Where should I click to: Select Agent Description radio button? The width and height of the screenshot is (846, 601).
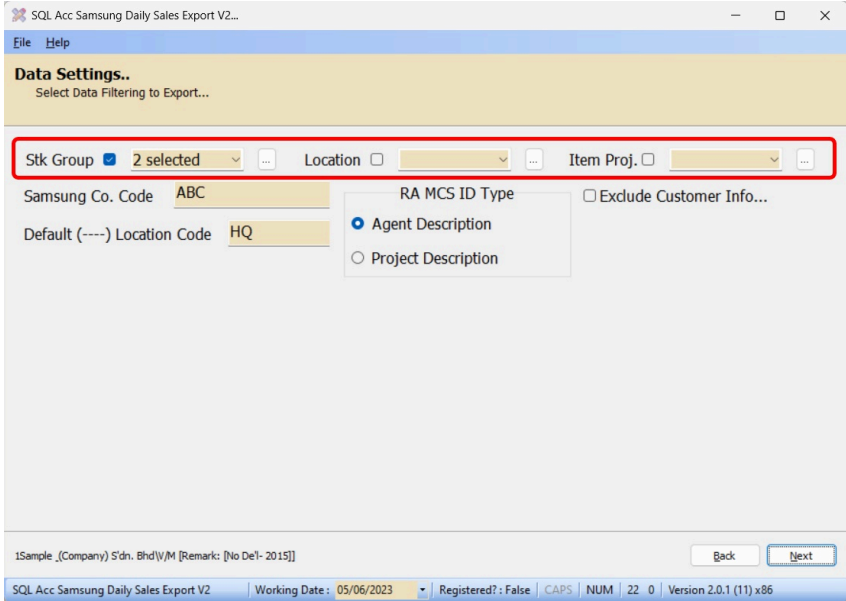coord(358,224)
